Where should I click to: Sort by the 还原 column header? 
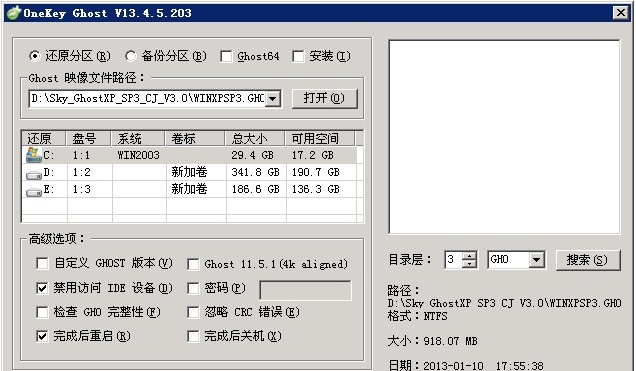[43, 139]
